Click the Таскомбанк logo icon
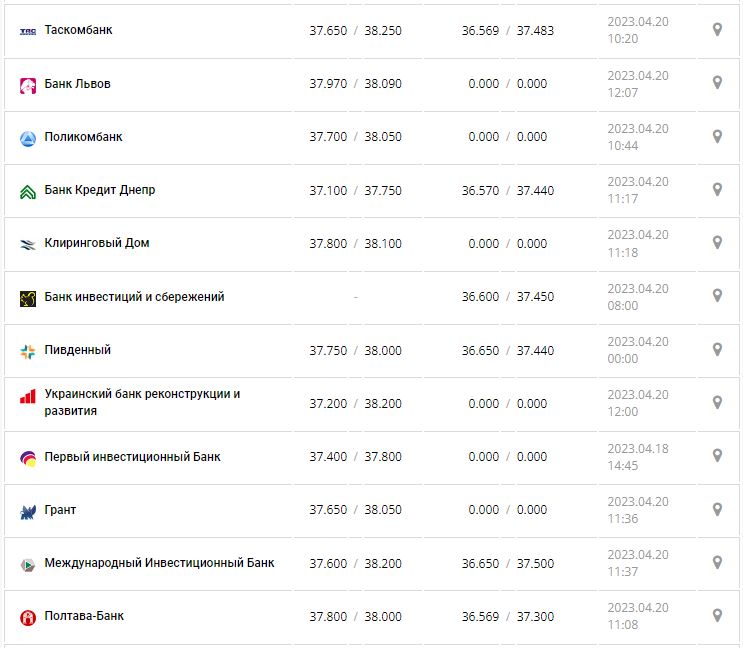 click(x=28, y=31)
